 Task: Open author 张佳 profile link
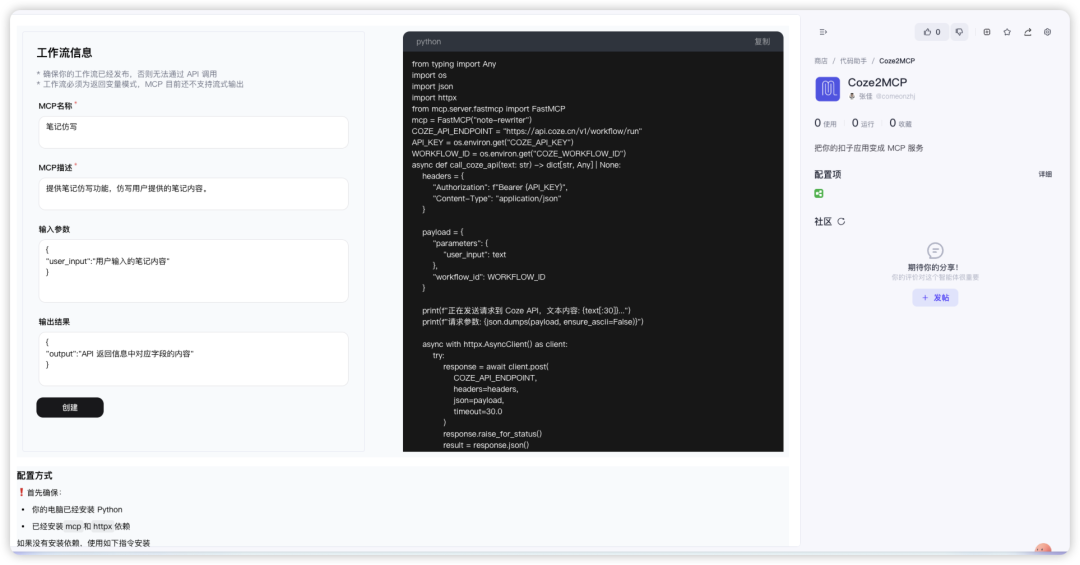click(865, 96)
